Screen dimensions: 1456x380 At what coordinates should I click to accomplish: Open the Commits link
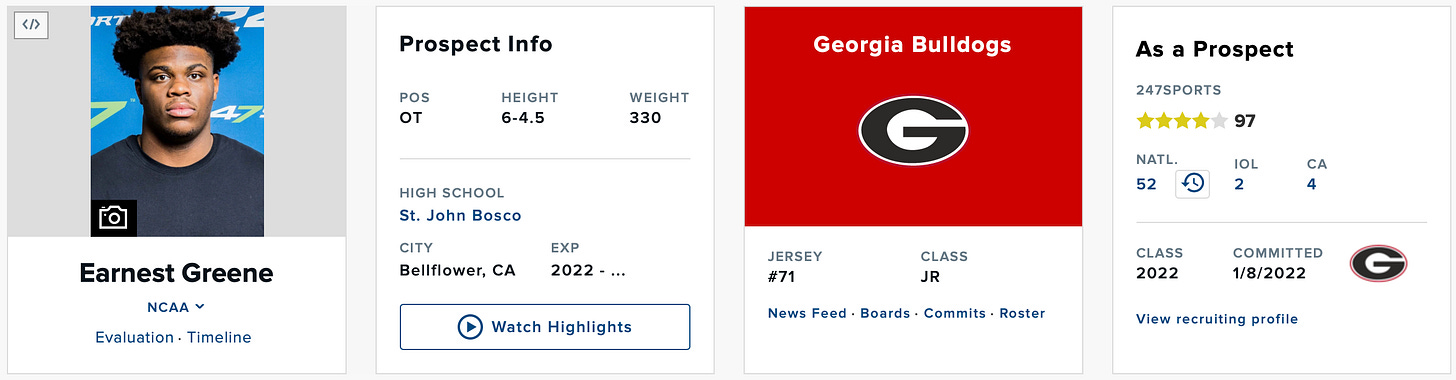pos(955,313)
